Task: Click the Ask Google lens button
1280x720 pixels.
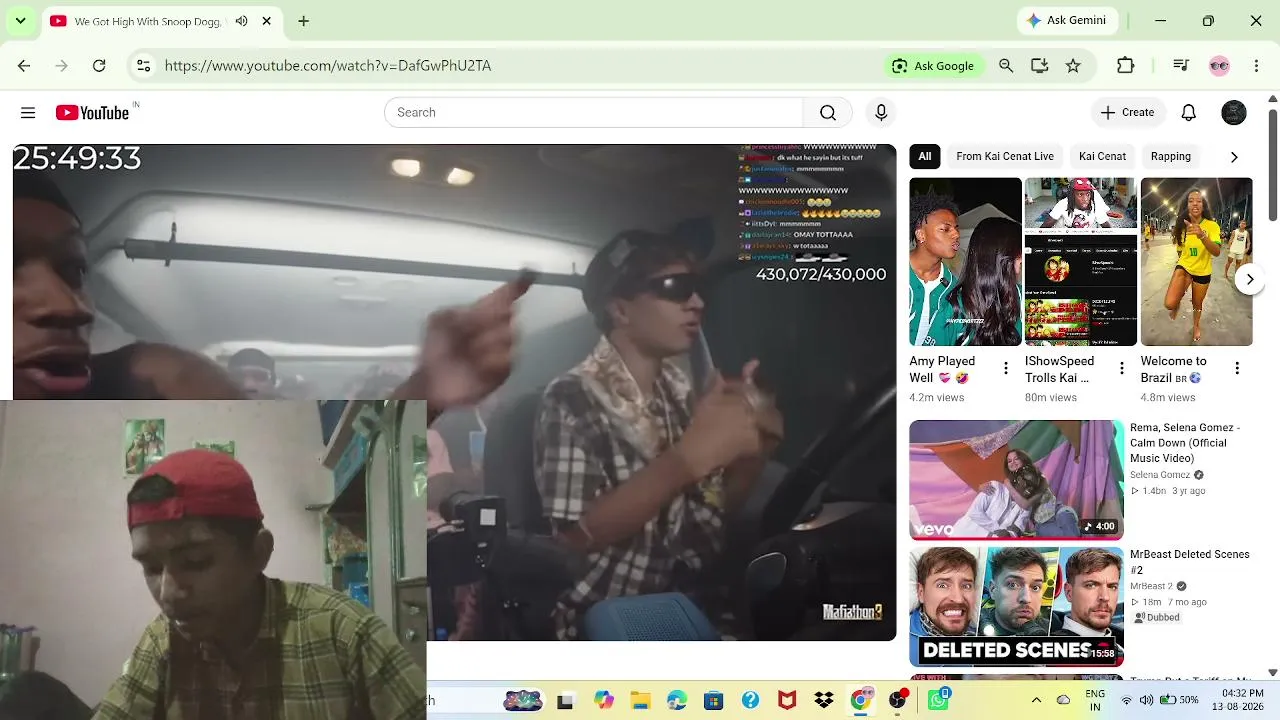Action: 933,66
